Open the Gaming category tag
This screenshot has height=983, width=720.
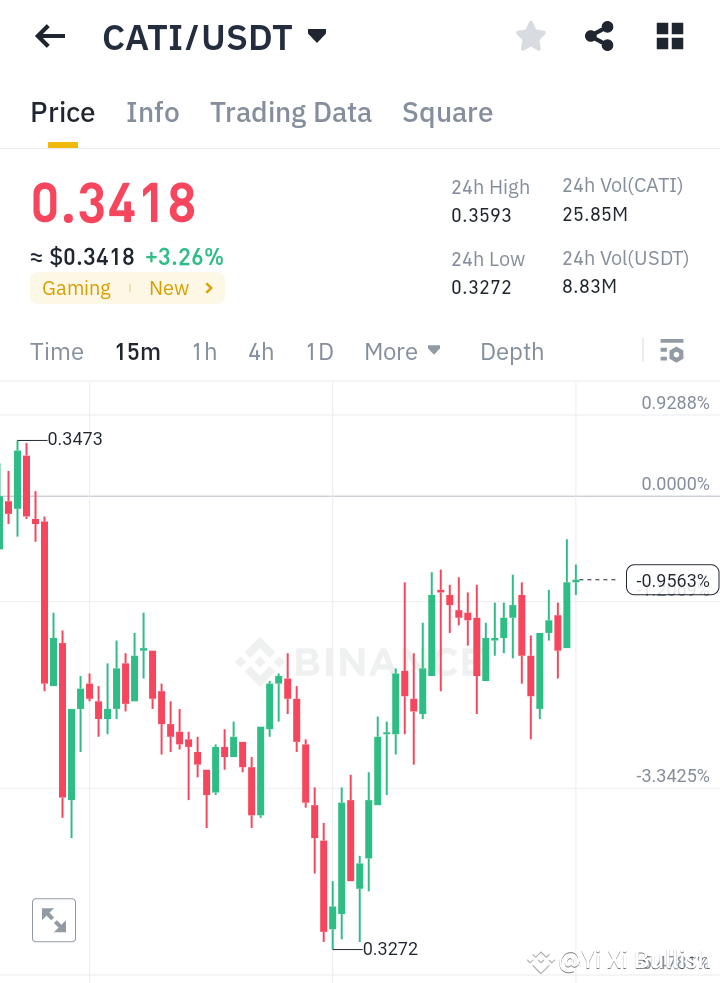click(76, 288)
